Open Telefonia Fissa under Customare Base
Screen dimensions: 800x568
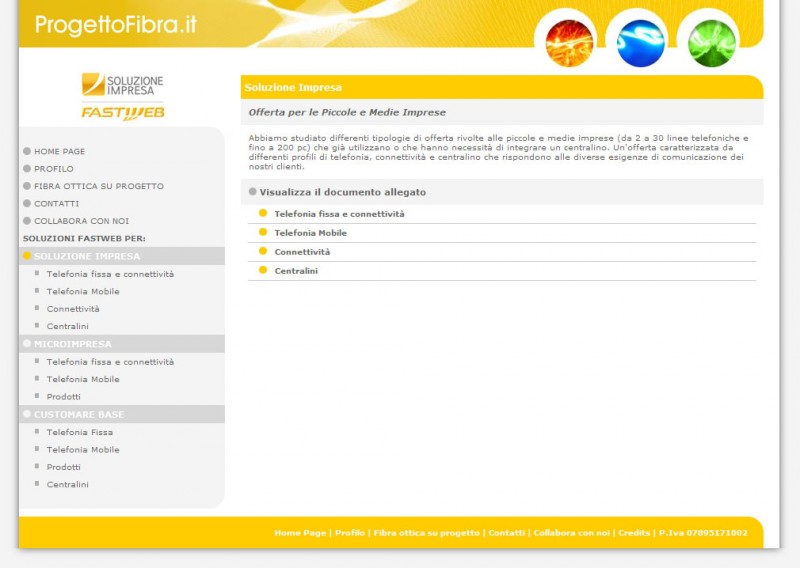pyautogui.click(x=80, y=432)
